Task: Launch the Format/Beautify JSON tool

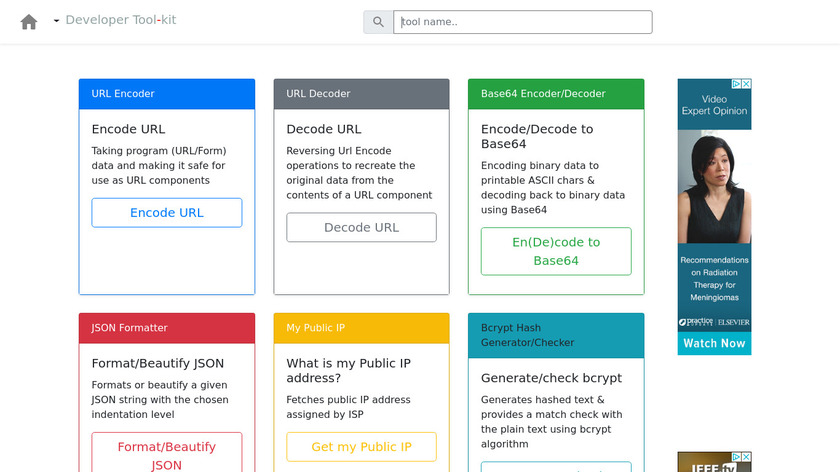Action: 166,455
